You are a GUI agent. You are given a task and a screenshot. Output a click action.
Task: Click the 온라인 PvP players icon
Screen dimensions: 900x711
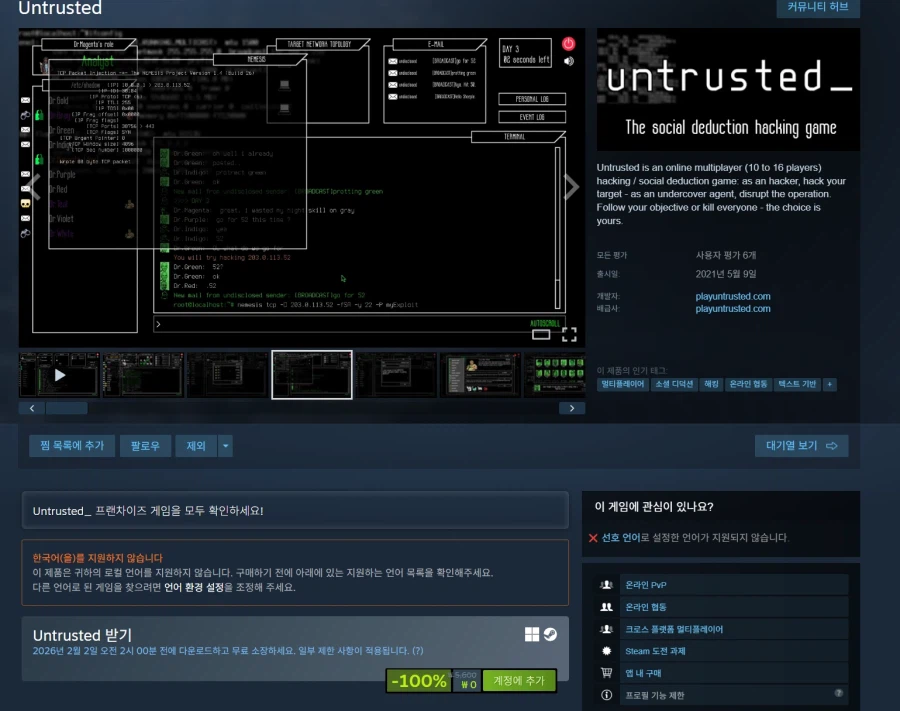click(606, 585)
